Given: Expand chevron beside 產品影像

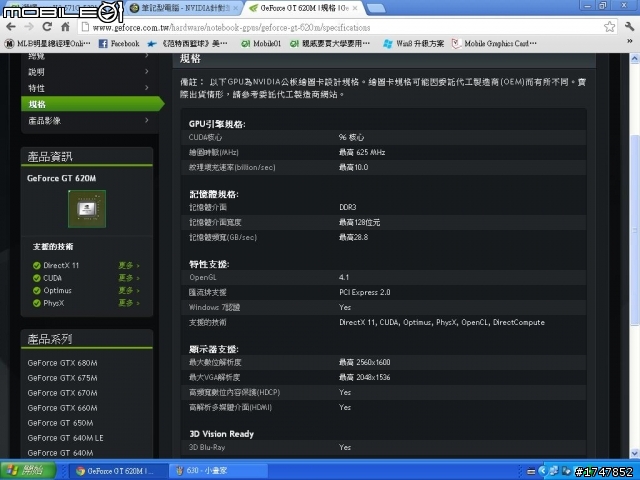Looking at the screenshot, I should (x=147, y=120).
